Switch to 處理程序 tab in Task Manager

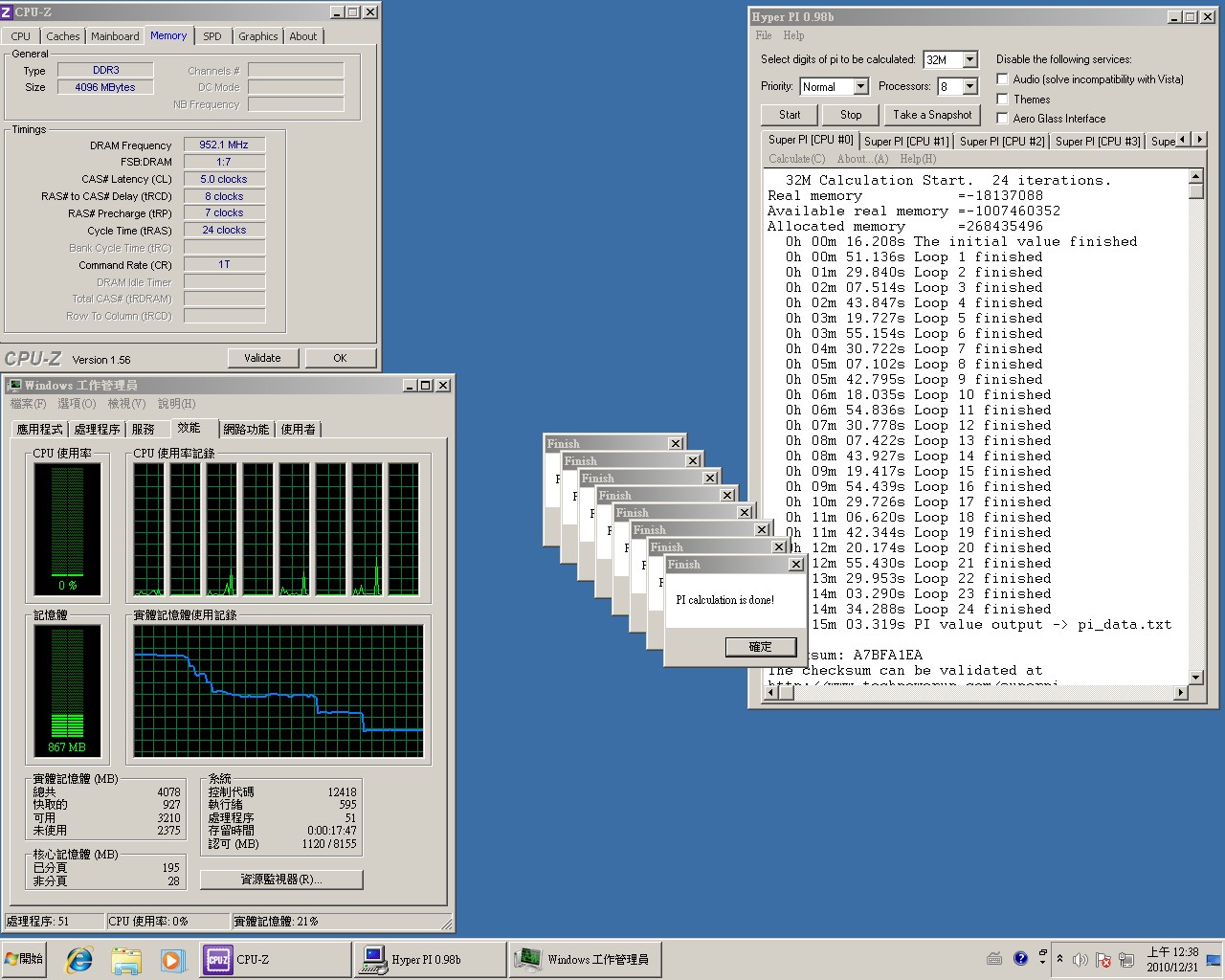(97, 429)
